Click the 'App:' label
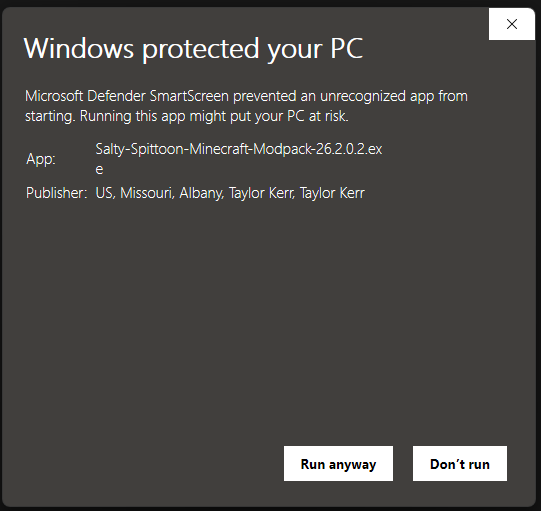 point(41,159)
